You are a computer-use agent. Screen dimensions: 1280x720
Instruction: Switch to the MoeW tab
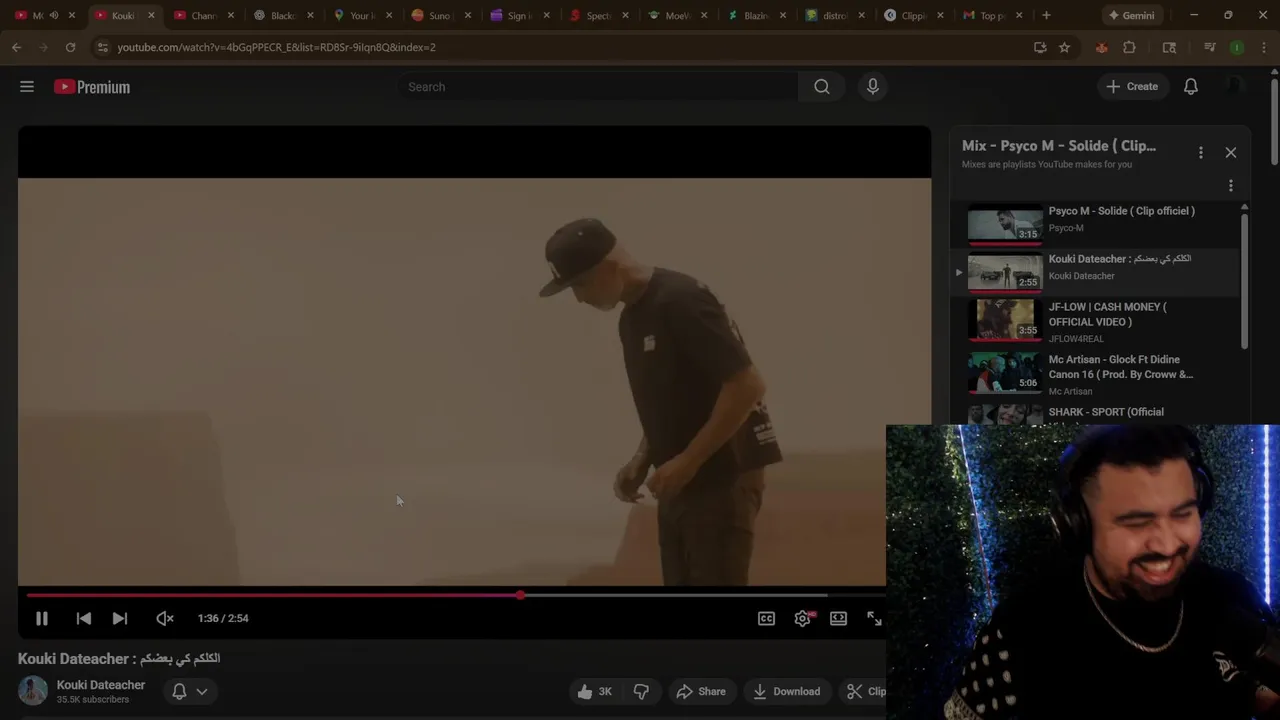pyautogui.click(x=676, y=15)
